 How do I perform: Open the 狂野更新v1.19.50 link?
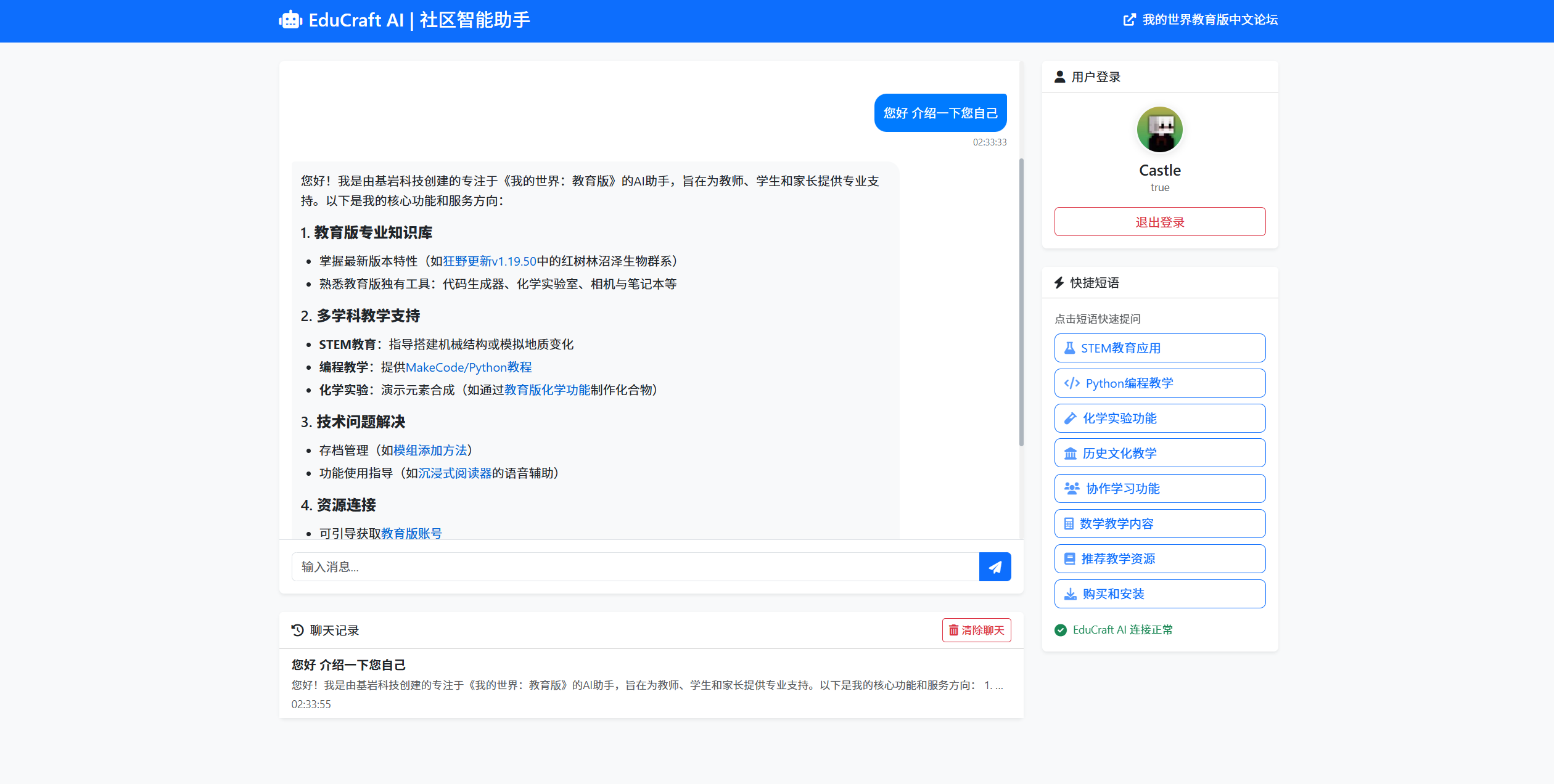coord(490,261)
